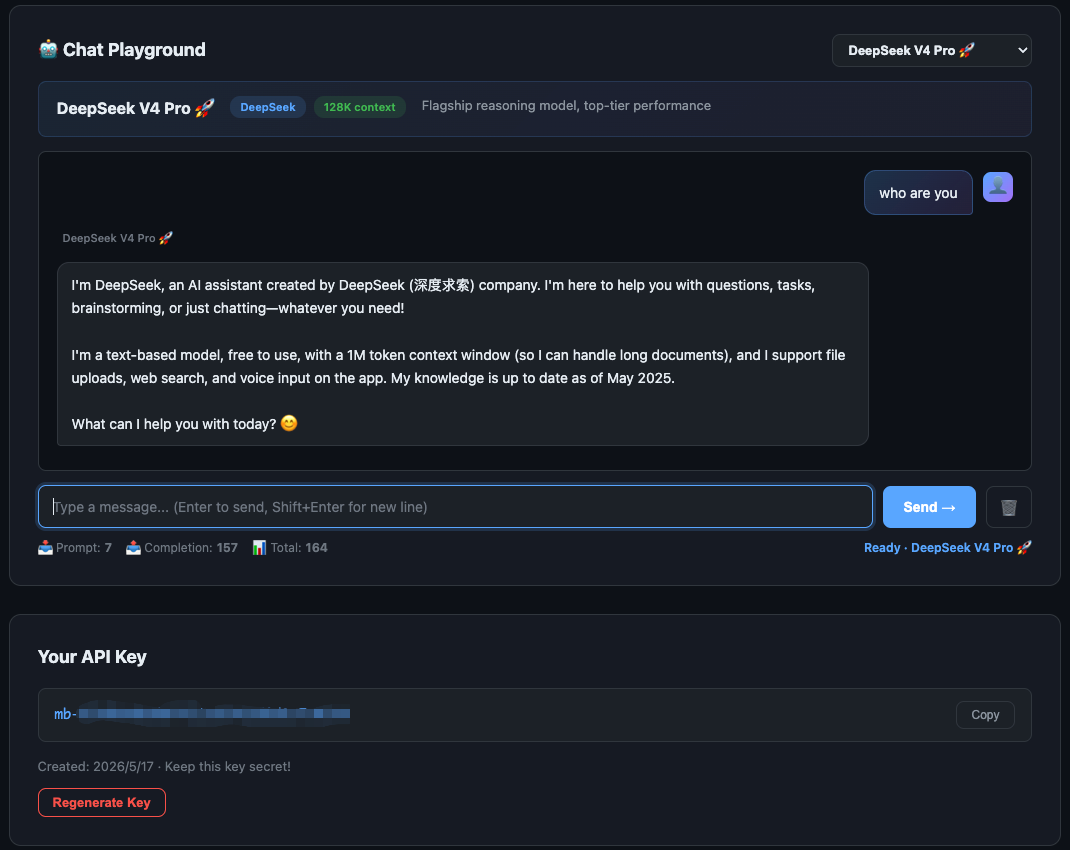Click the user avatar icon next to message

pos(998,187)
